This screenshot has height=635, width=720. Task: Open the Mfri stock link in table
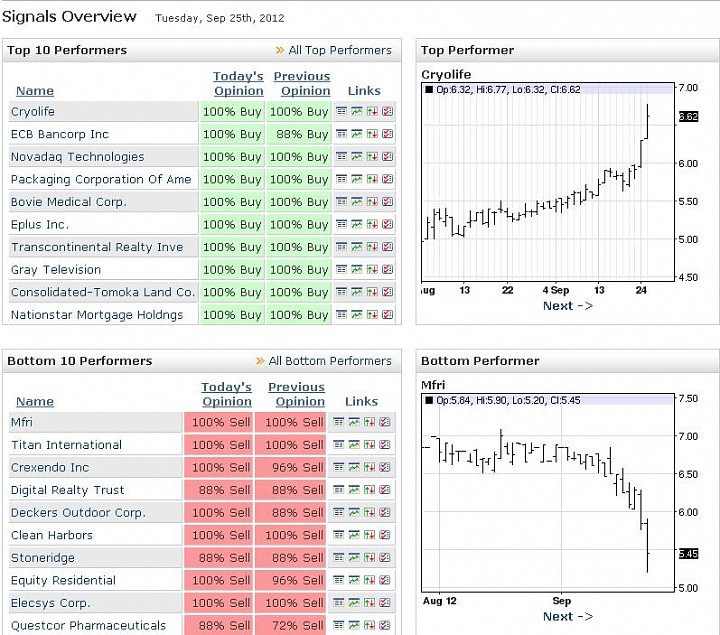click(x=22, y=422)
